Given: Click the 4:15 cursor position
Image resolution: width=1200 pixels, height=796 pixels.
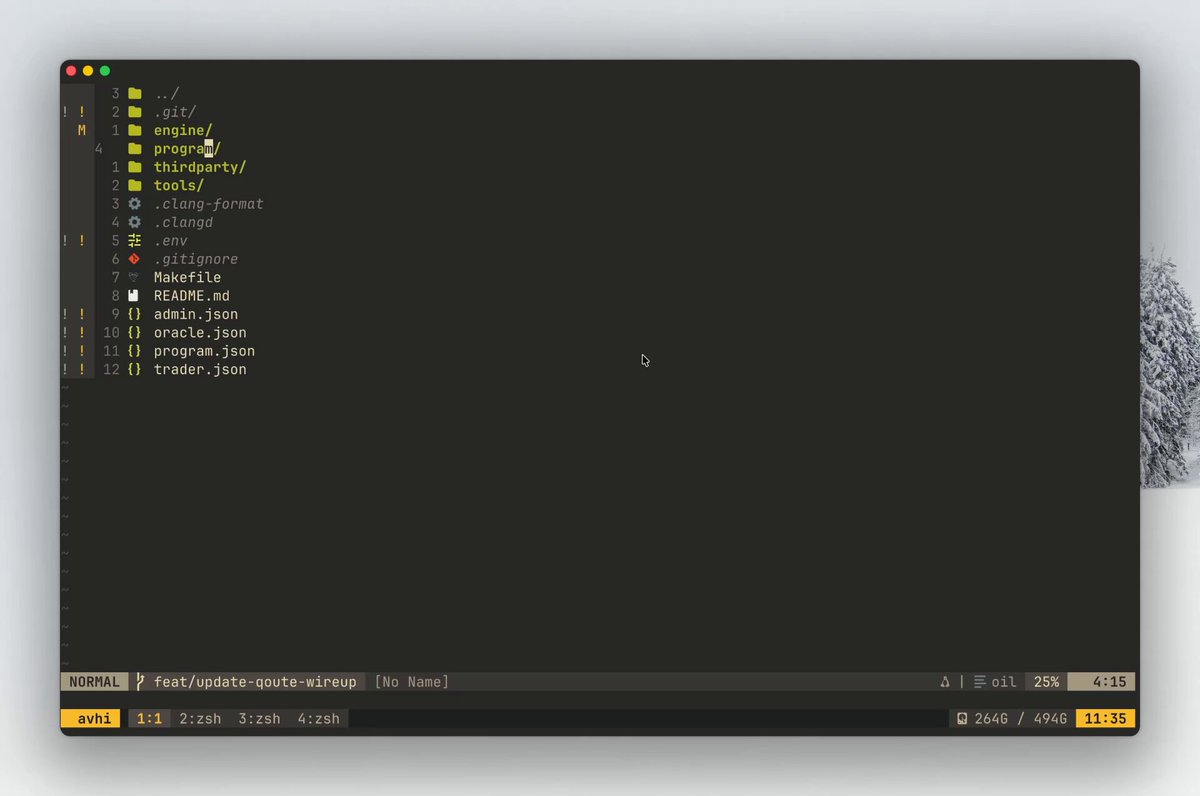Looking at the screenshot, I should pyautogui.click(x=1109, y=682).
